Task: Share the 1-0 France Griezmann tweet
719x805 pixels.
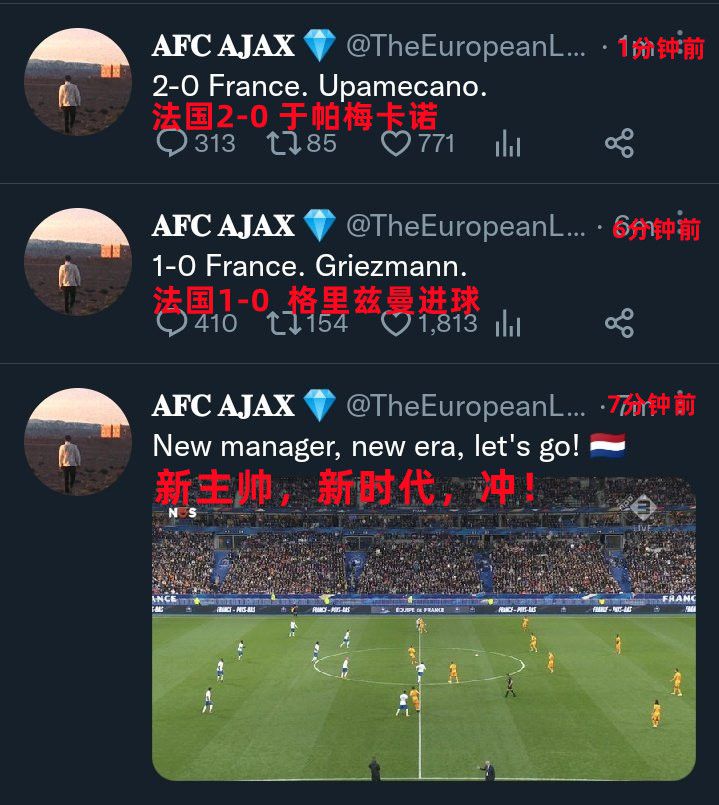Action: pos(619,323)
